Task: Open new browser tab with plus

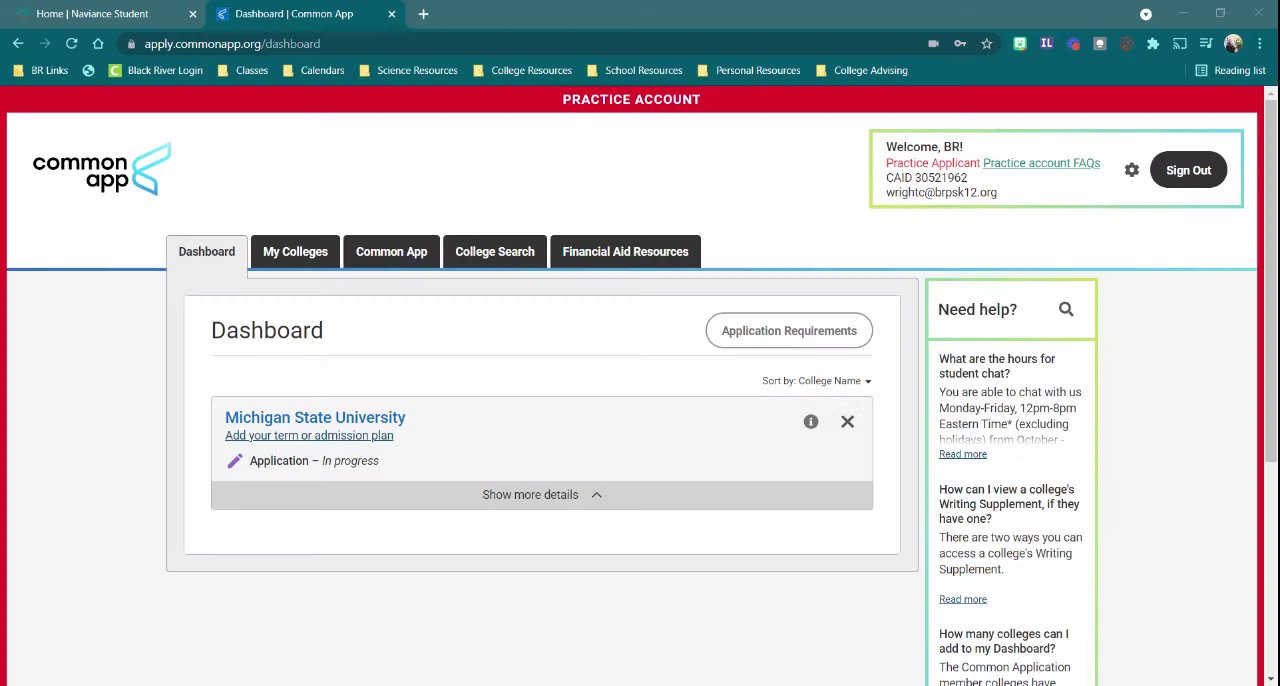Action: [x=423, y=14]
